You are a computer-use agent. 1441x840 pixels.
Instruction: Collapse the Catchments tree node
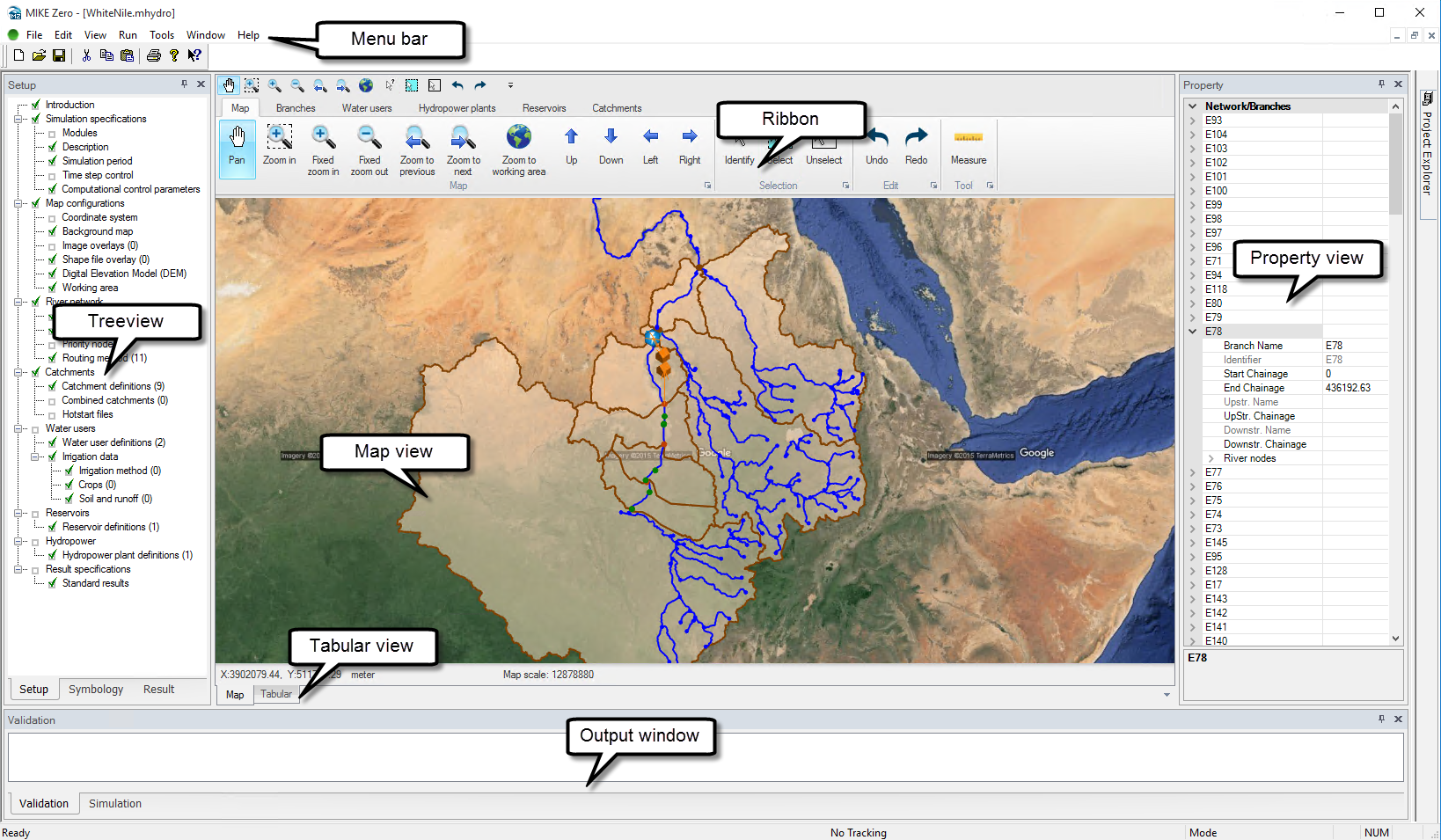[18, 372]
